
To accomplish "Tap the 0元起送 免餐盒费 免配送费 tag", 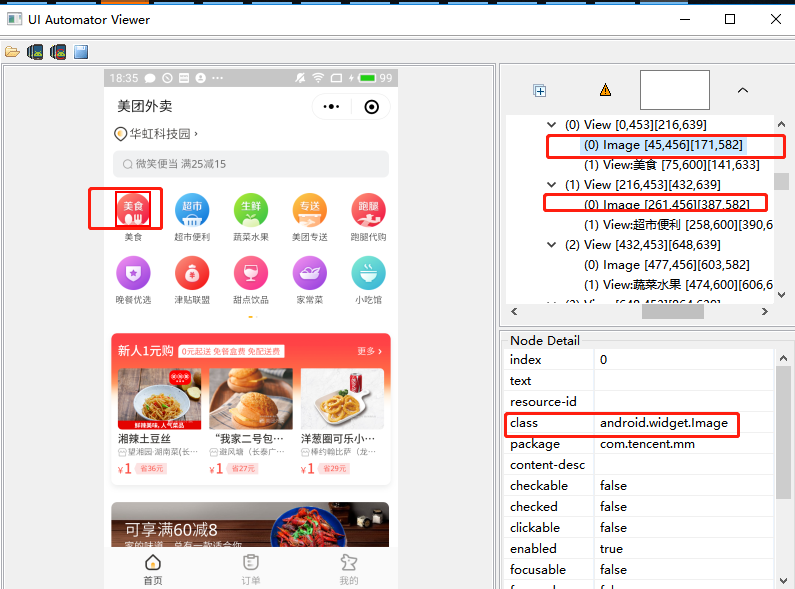I will (231, 351).
